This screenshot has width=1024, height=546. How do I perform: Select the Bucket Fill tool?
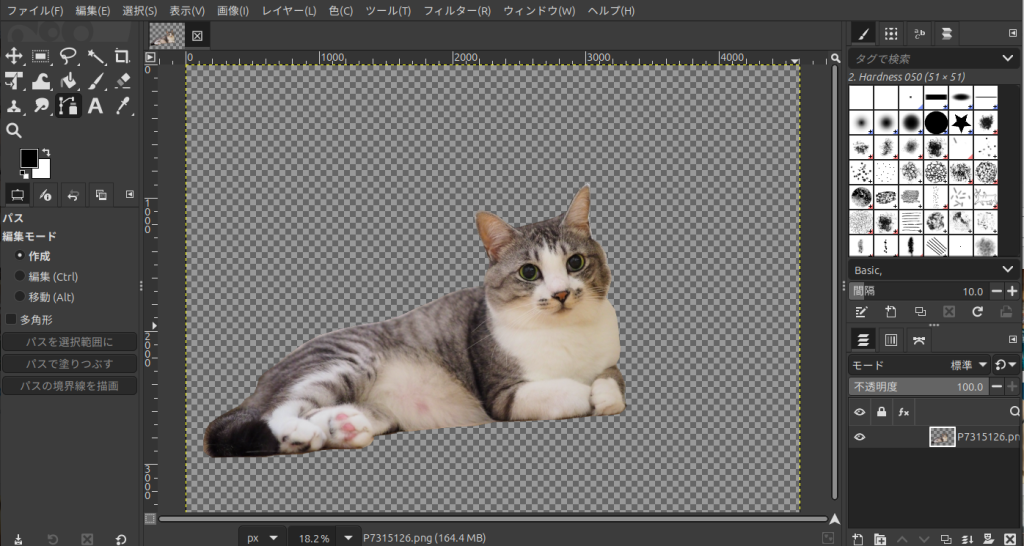[68, 81]
